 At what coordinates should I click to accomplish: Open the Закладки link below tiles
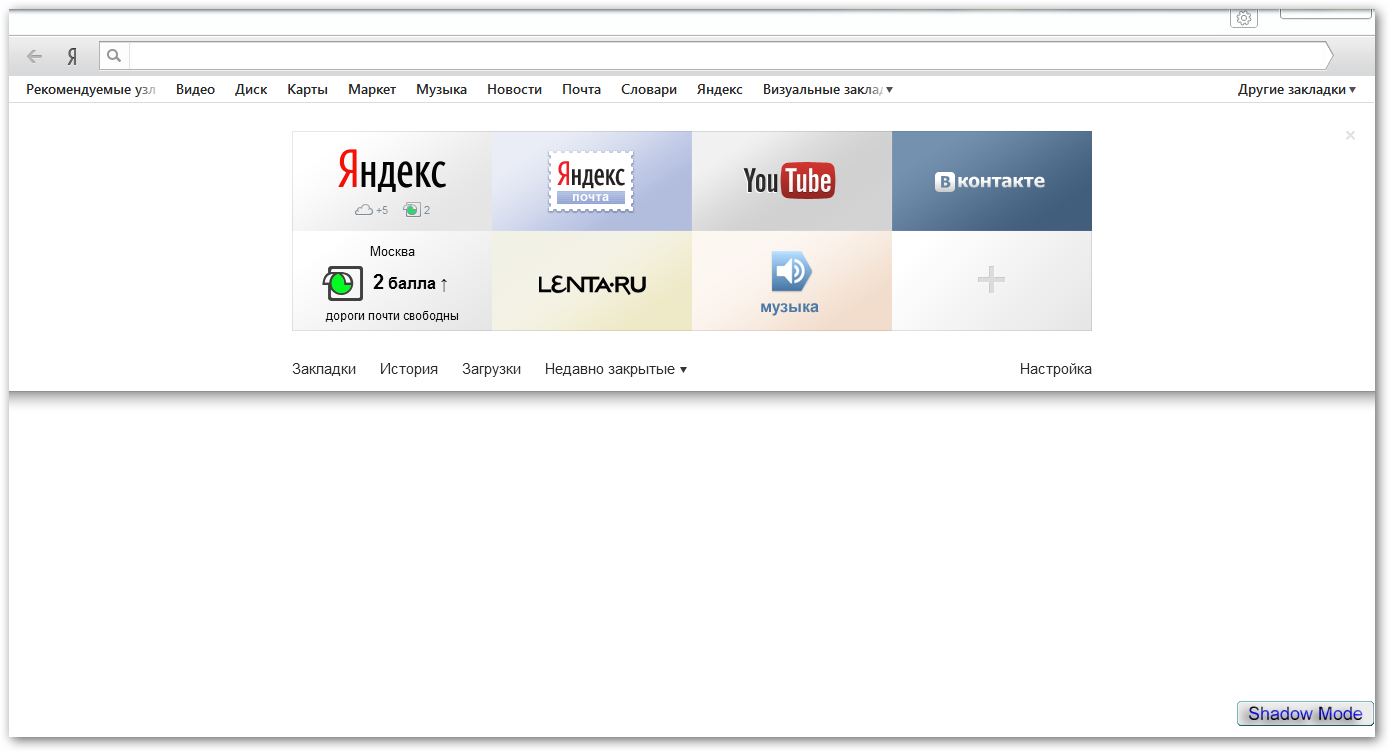point(324,369)
